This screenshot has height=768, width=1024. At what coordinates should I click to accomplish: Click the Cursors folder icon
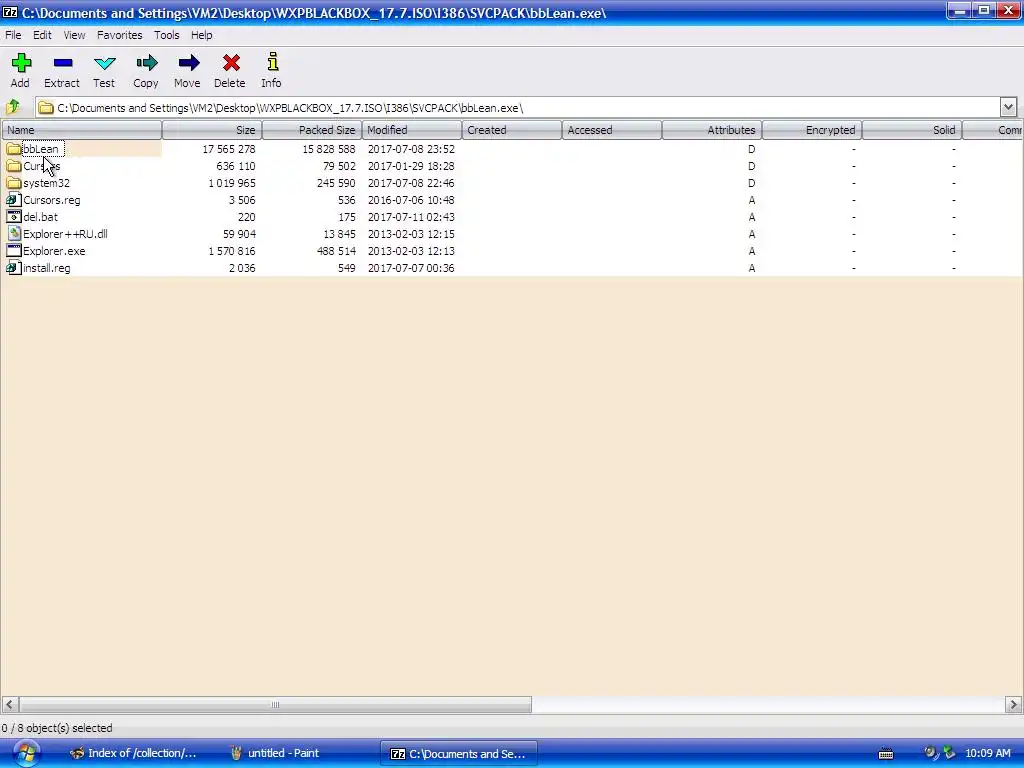tap(14, 166)
